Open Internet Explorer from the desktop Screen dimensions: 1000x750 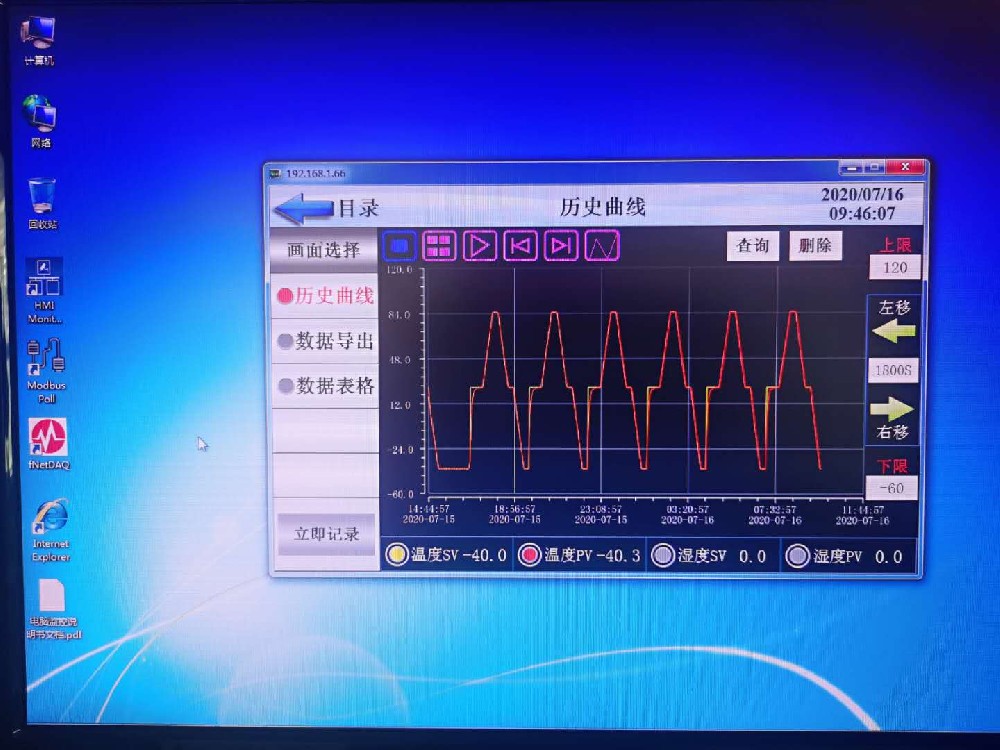tap(50, 518)
